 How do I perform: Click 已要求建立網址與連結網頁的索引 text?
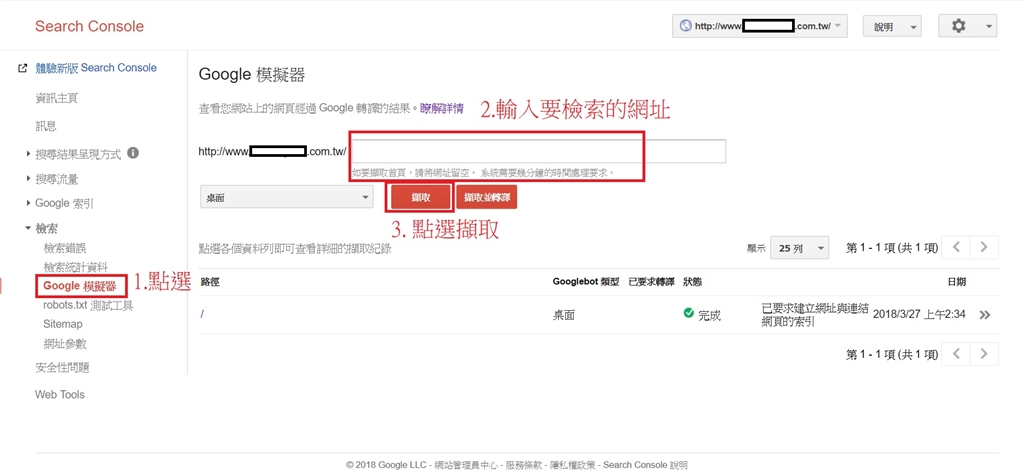[815, 314]
